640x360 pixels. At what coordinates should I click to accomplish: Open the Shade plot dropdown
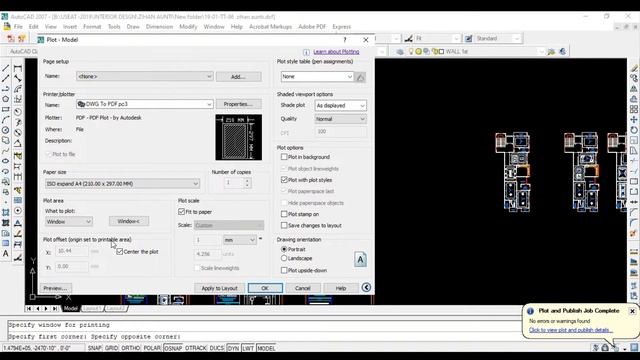tap(340, 105)
